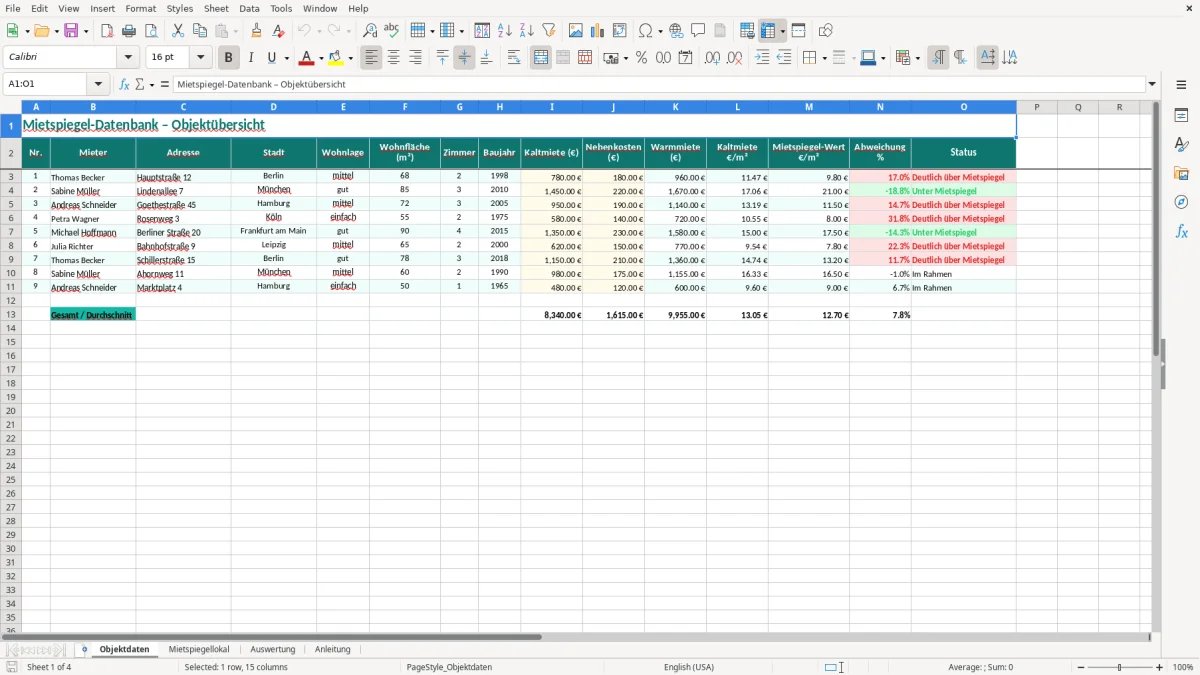
Task: Click the formula equals button
Action: point(165,84)
